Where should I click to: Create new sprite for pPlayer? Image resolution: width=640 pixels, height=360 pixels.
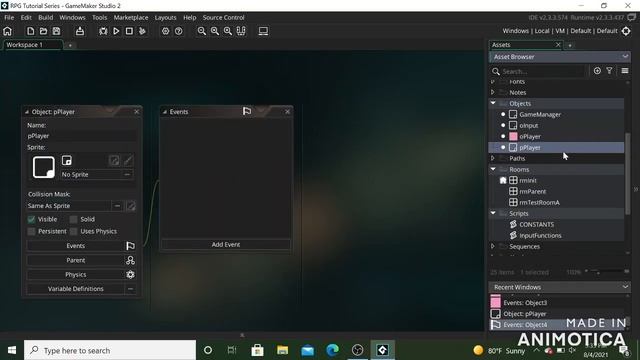pyautogui.click(x=67, y=160)
